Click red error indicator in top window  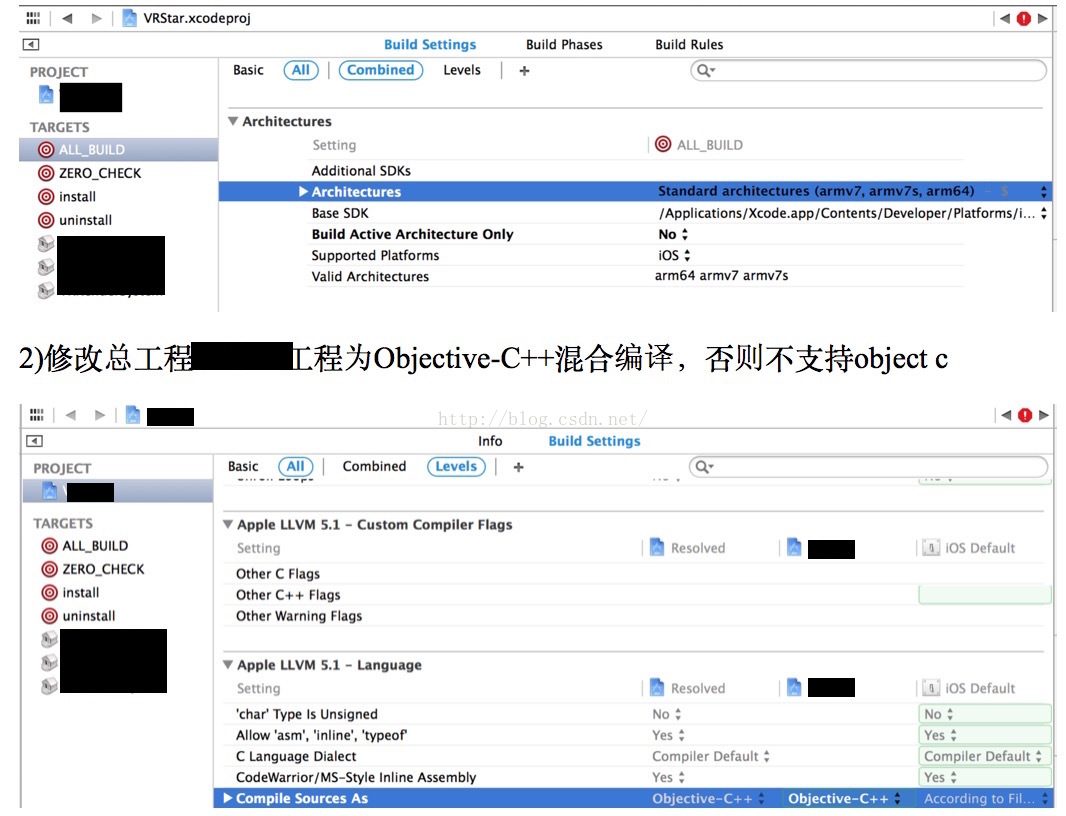(1024, 18)
